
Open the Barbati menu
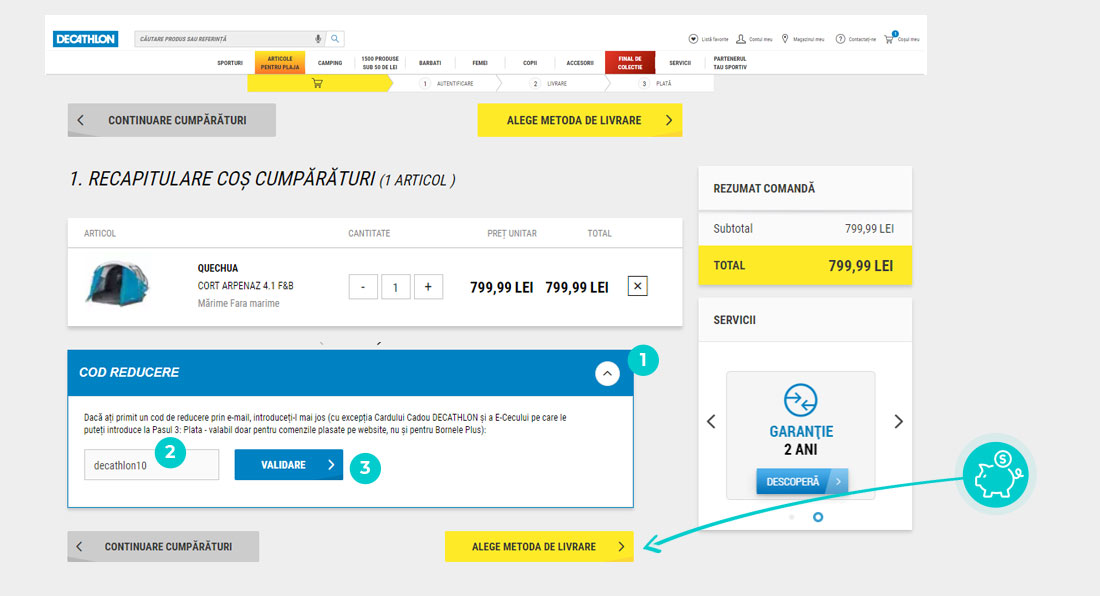pos(430,63)
